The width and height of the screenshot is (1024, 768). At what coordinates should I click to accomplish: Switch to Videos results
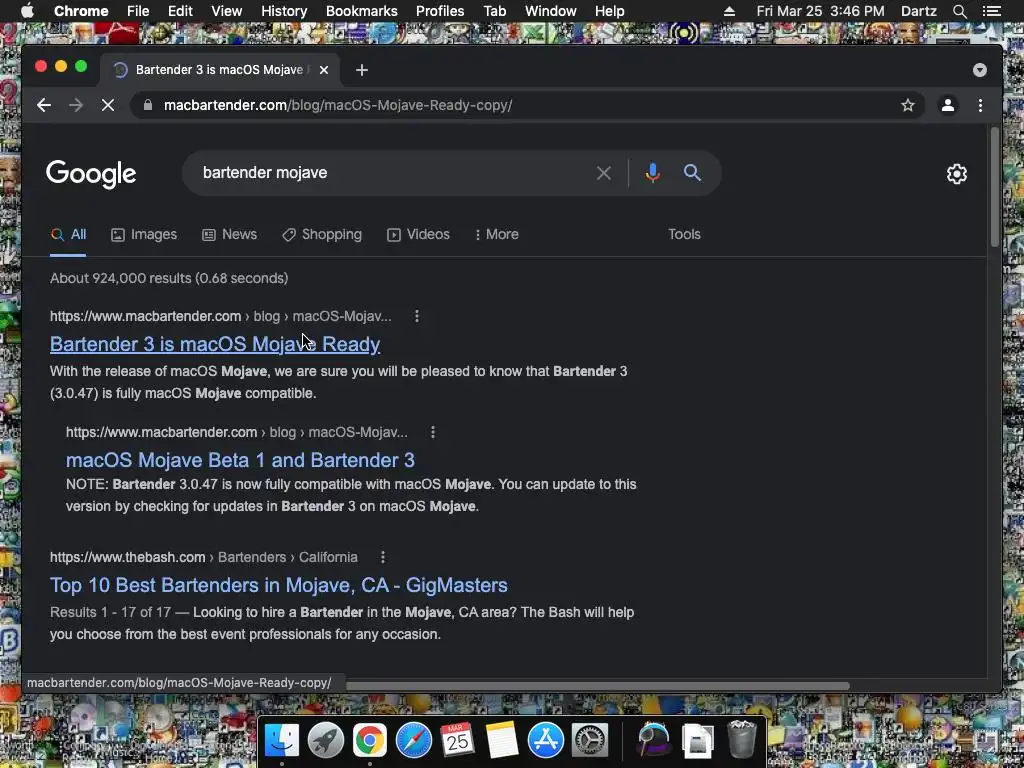(x=419, y=234)
